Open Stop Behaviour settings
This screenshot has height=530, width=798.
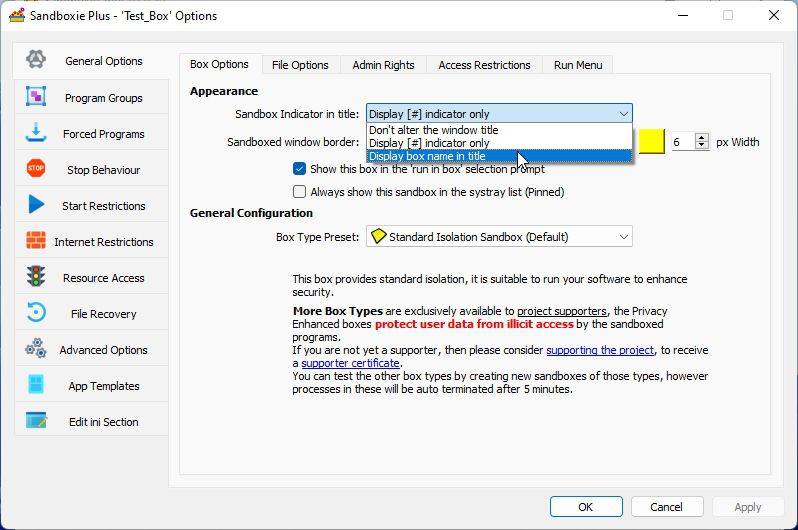tap(104, 170)
